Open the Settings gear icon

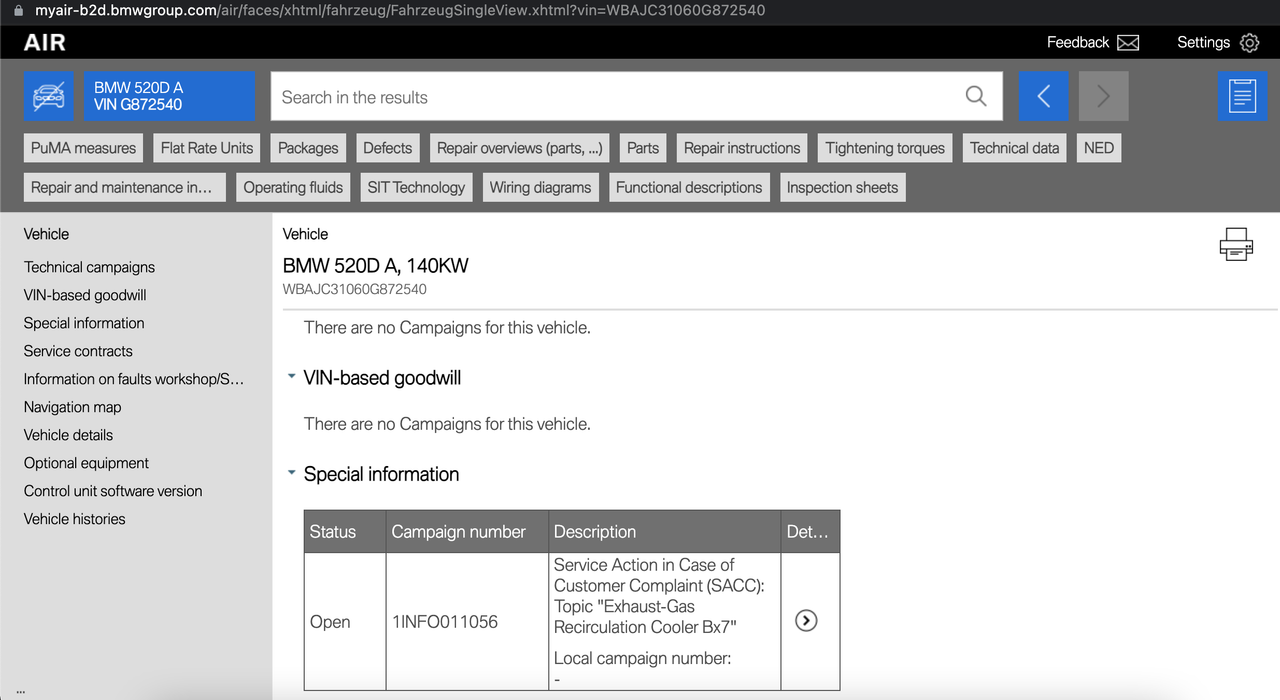coord(1249,43)
